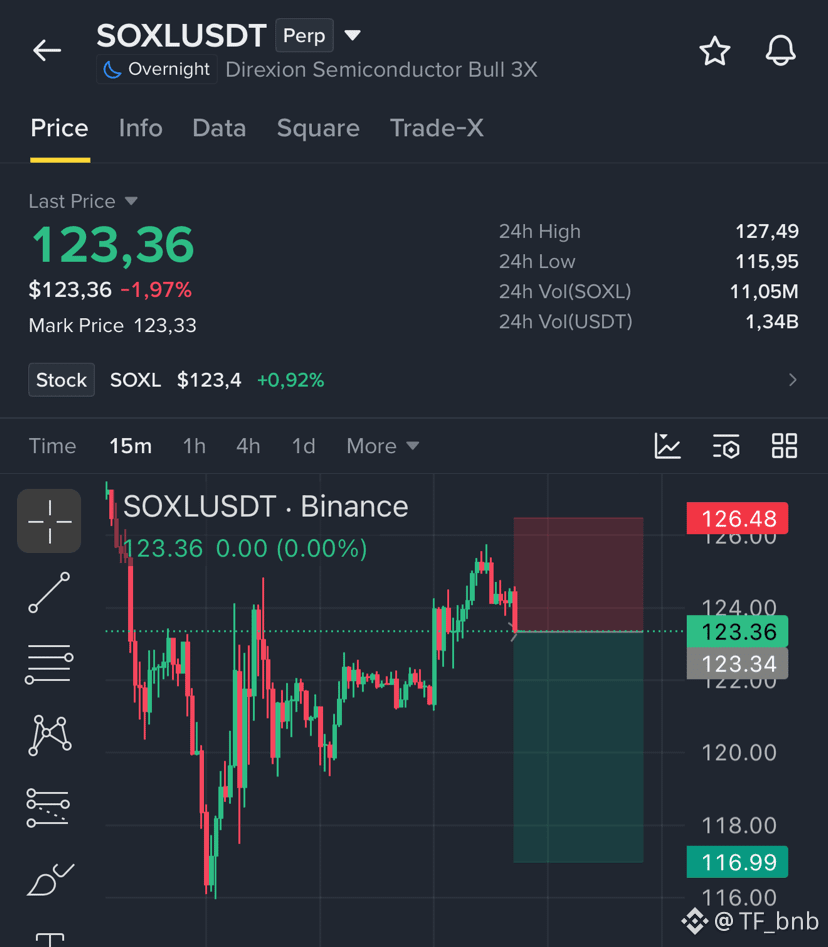The height and width of the screenshot is (947, 828).
Task: Expand the More intervals dropdown
Action: click(x=383, y=446)
